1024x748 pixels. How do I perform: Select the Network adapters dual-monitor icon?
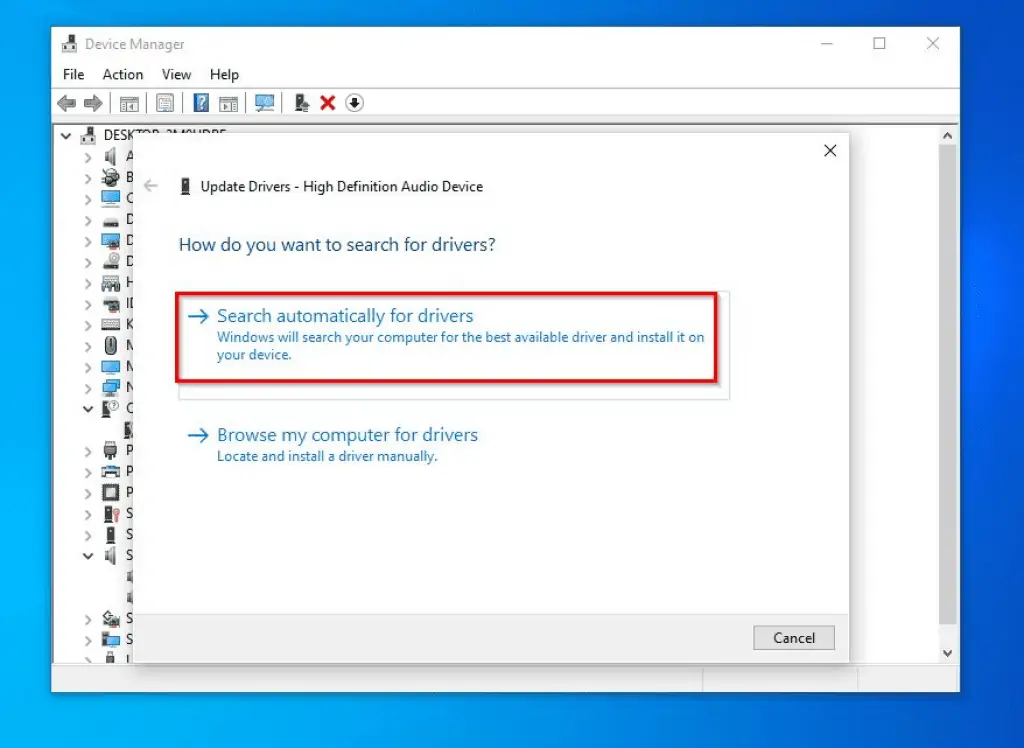110,387
